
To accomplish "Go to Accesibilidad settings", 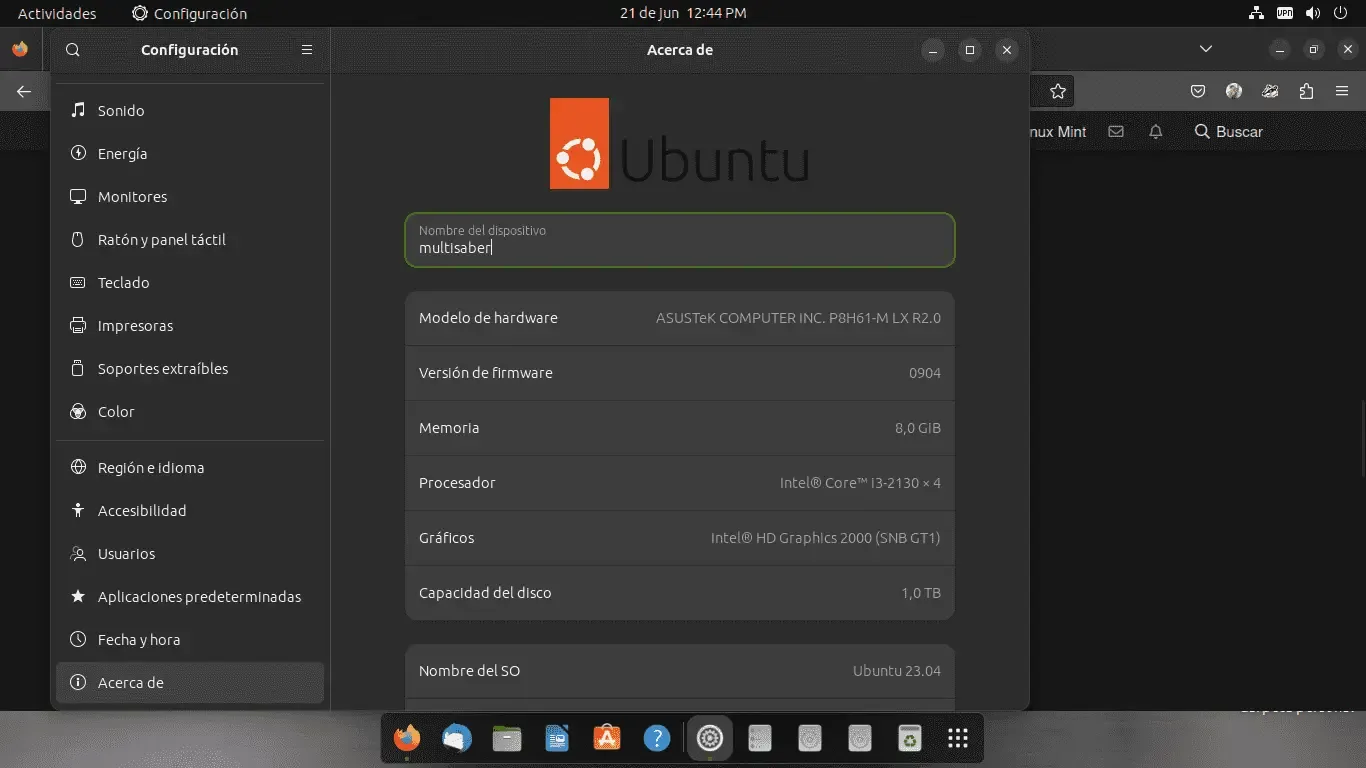I will (x=190, y=511).
